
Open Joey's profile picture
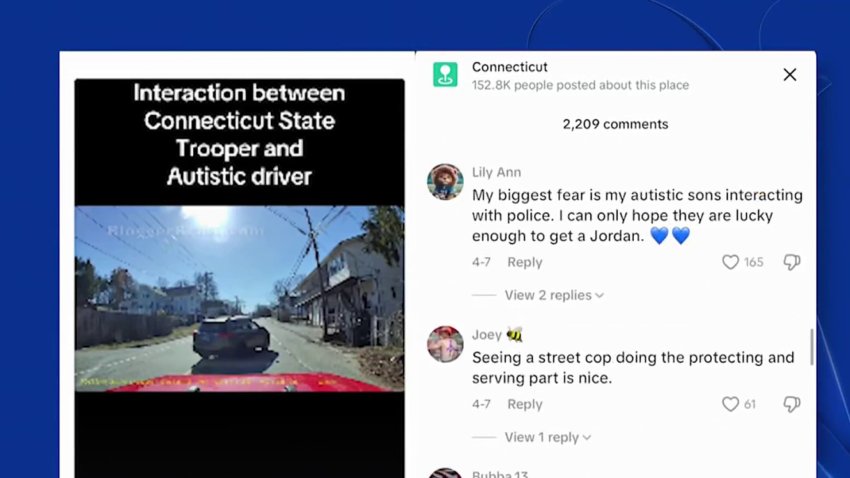[445, 344]
